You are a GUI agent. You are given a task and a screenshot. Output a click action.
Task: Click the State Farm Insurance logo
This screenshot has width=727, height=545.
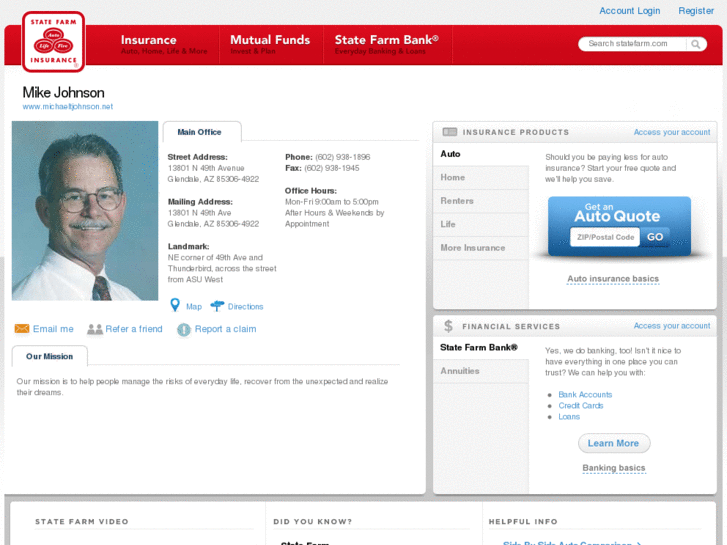[x=53, y=42]
